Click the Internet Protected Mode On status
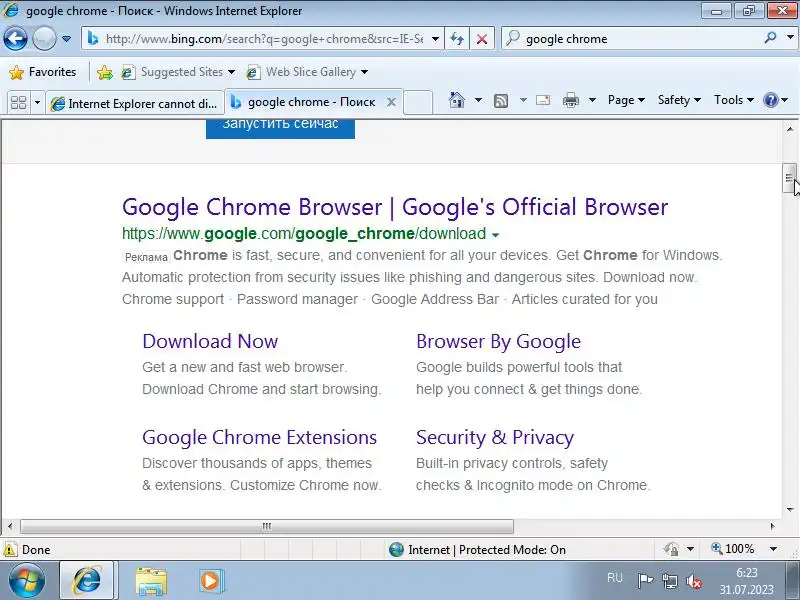 [x=478, y=549]
